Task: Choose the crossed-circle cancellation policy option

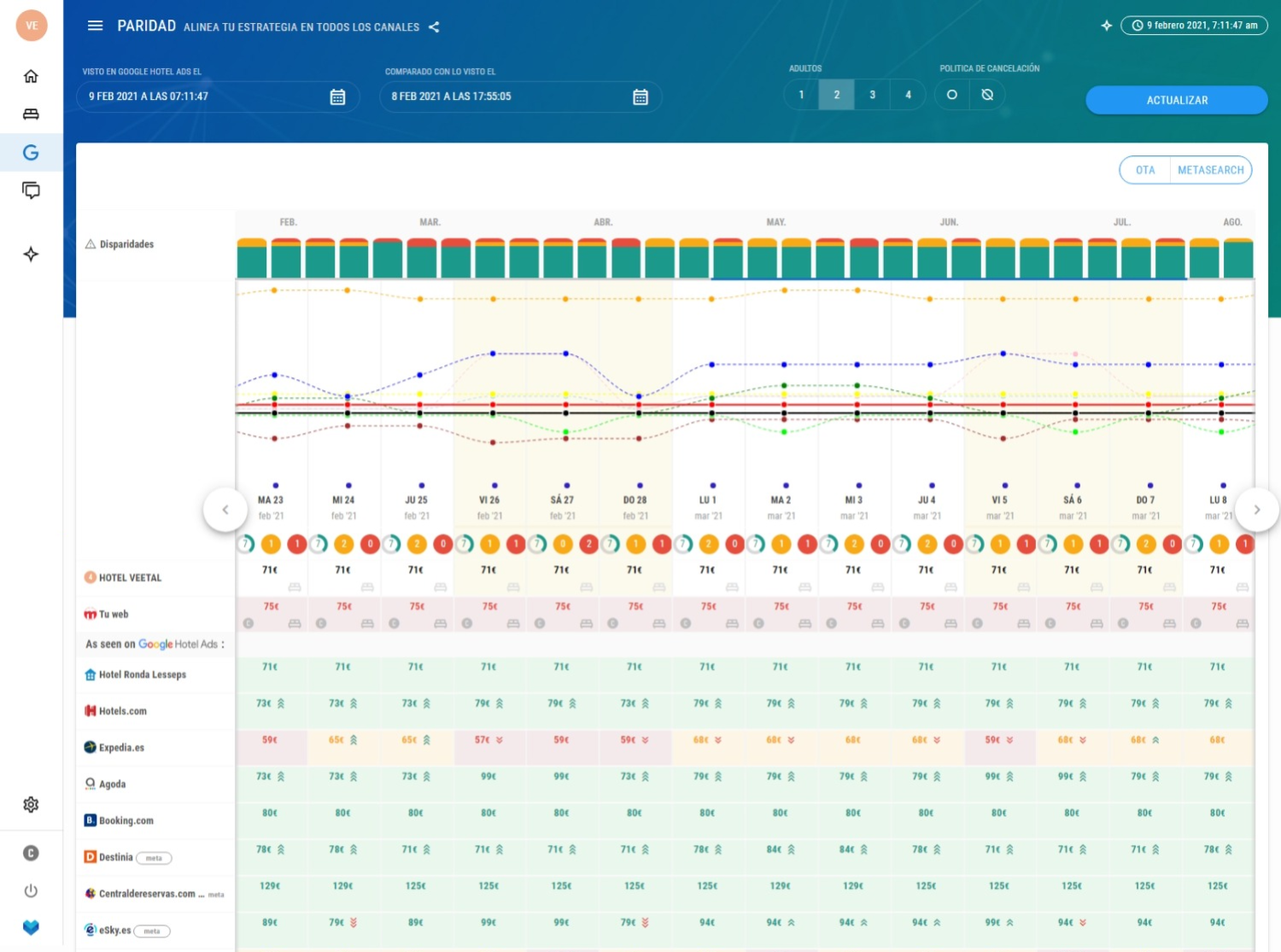Action: pos(987,95)
